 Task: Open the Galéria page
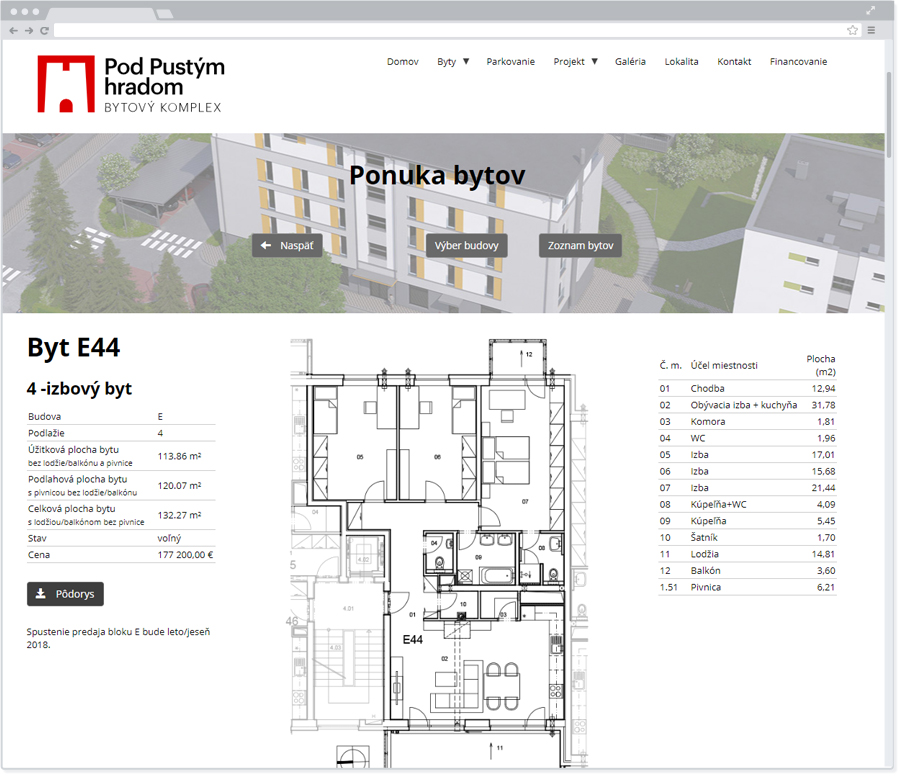(630, 62)
